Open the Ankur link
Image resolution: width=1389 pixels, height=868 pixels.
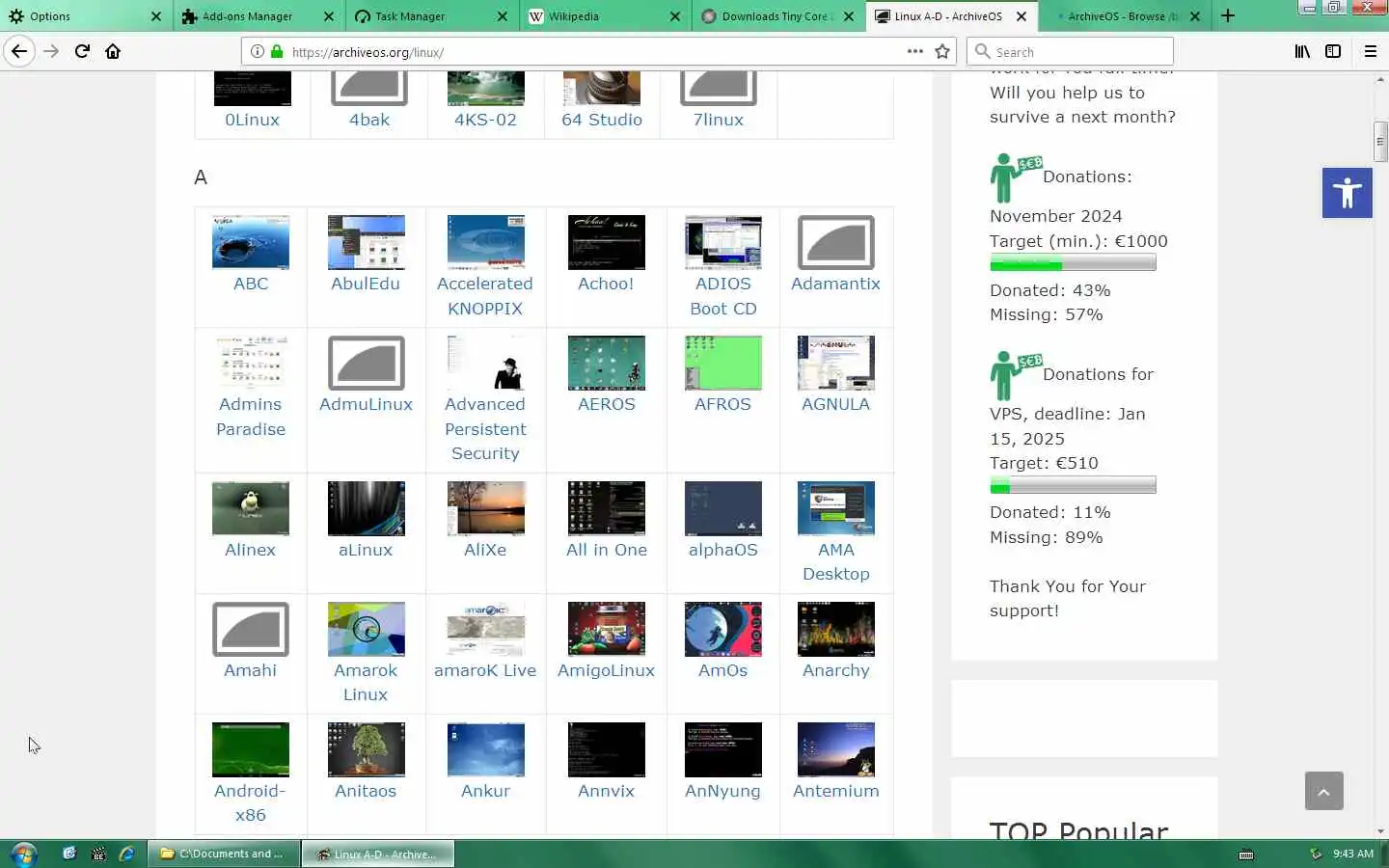tap(485, 791)
